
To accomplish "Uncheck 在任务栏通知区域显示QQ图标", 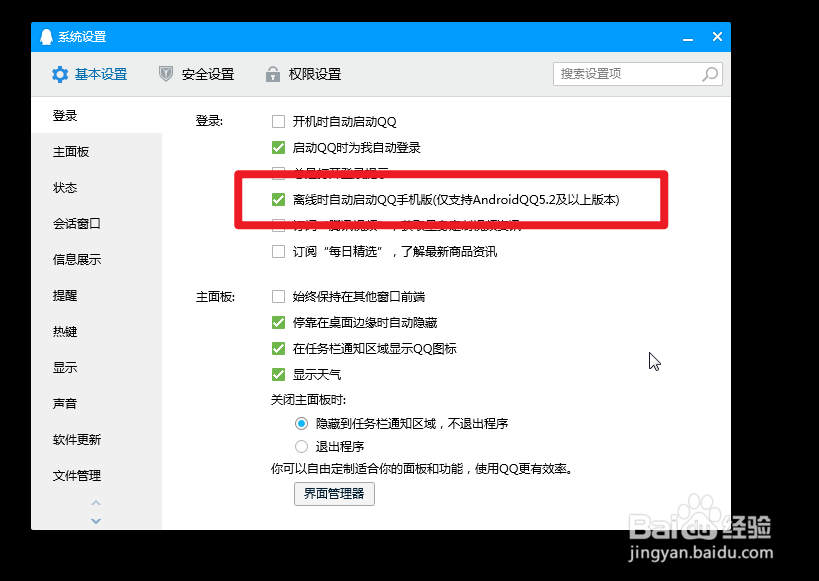I will [278, 348].
